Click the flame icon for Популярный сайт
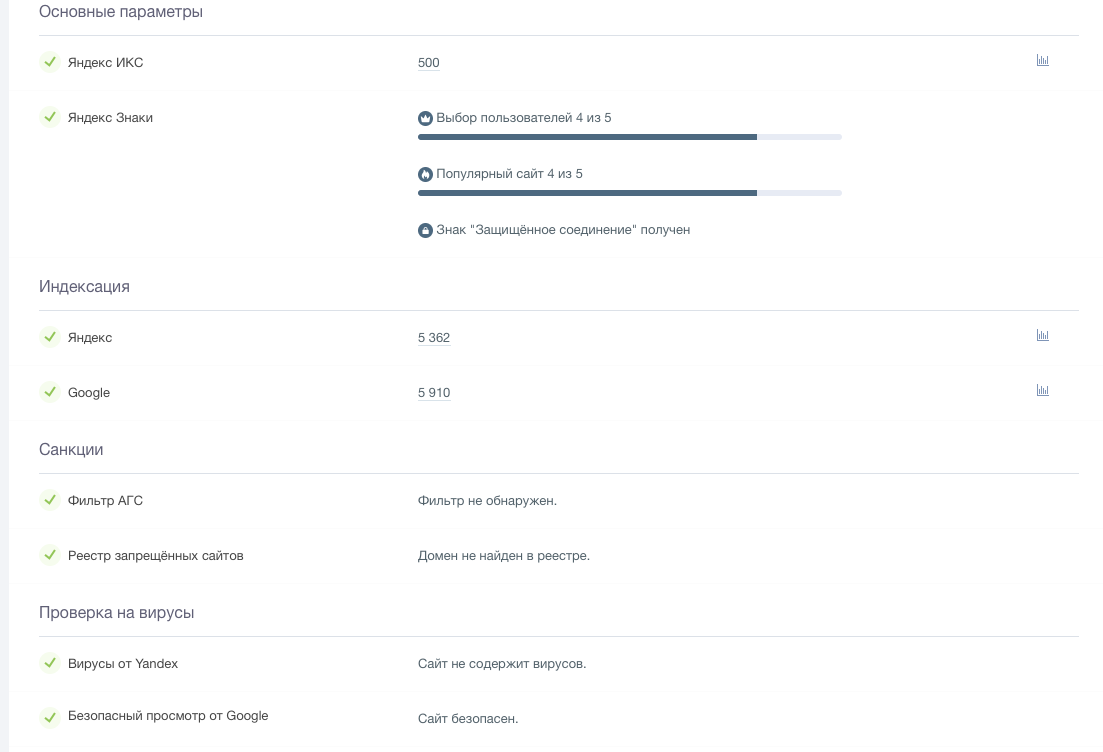Viewport: 1103px width, 752px height. 425,174
